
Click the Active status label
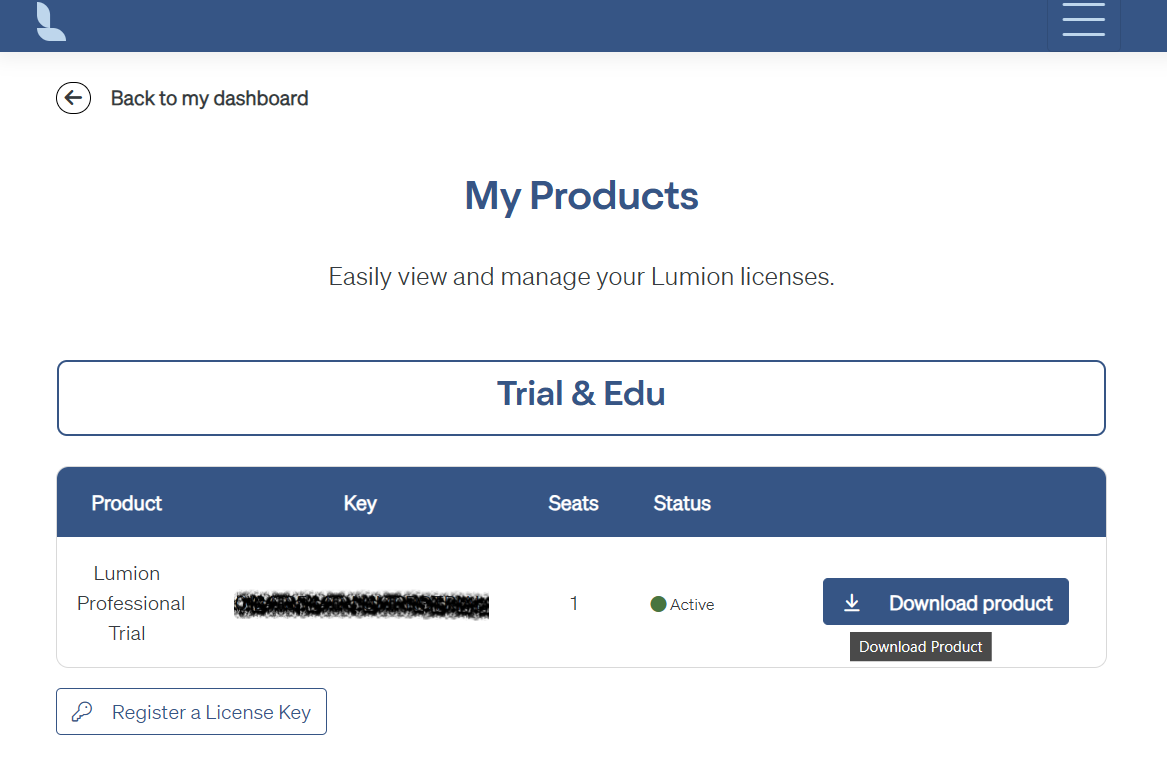pyautogui.click(x=691, y=605)
